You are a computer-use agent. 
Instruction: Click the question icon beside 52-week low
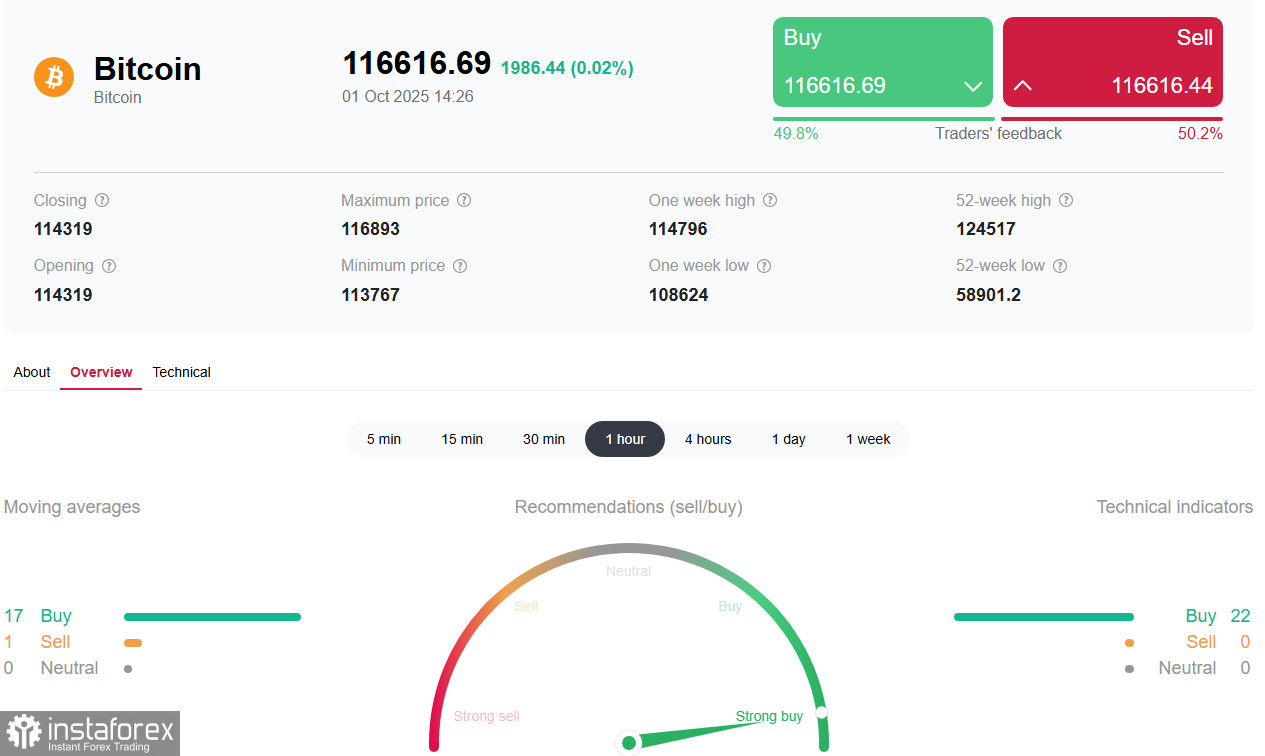click(1060, 266)
